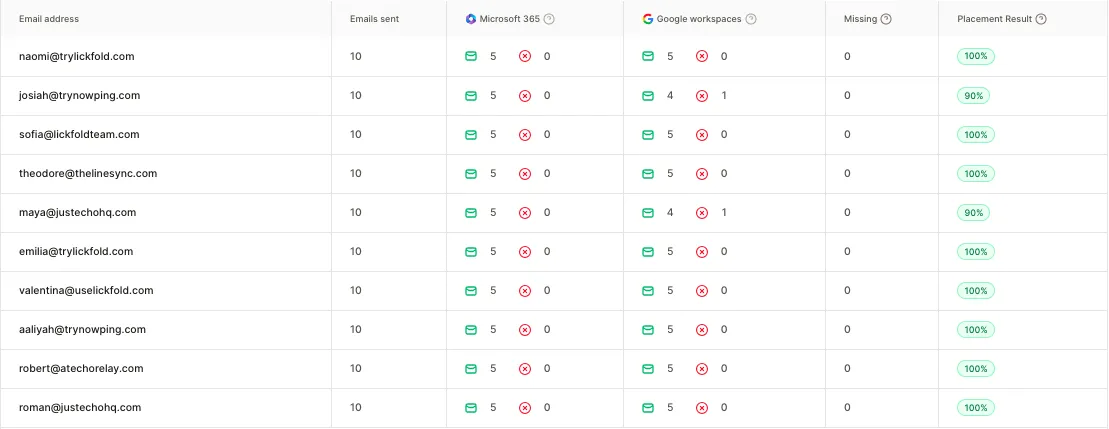The image size is (1109, 429).
Task: Click Microsoft 365 spam icon for sofia@lickfoldteam.com
Action: tap(525, 135)
